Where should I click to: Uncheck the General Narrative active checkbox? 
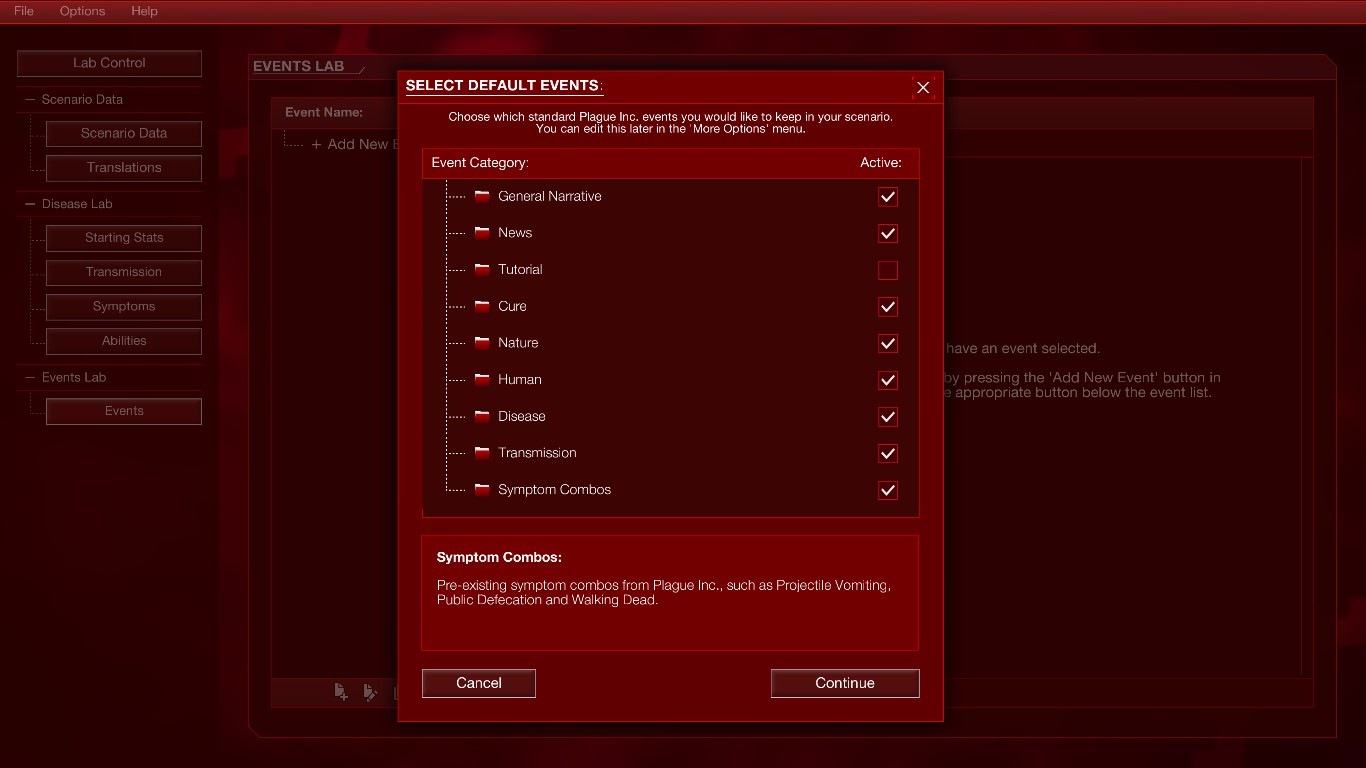(x=888, y=197)
